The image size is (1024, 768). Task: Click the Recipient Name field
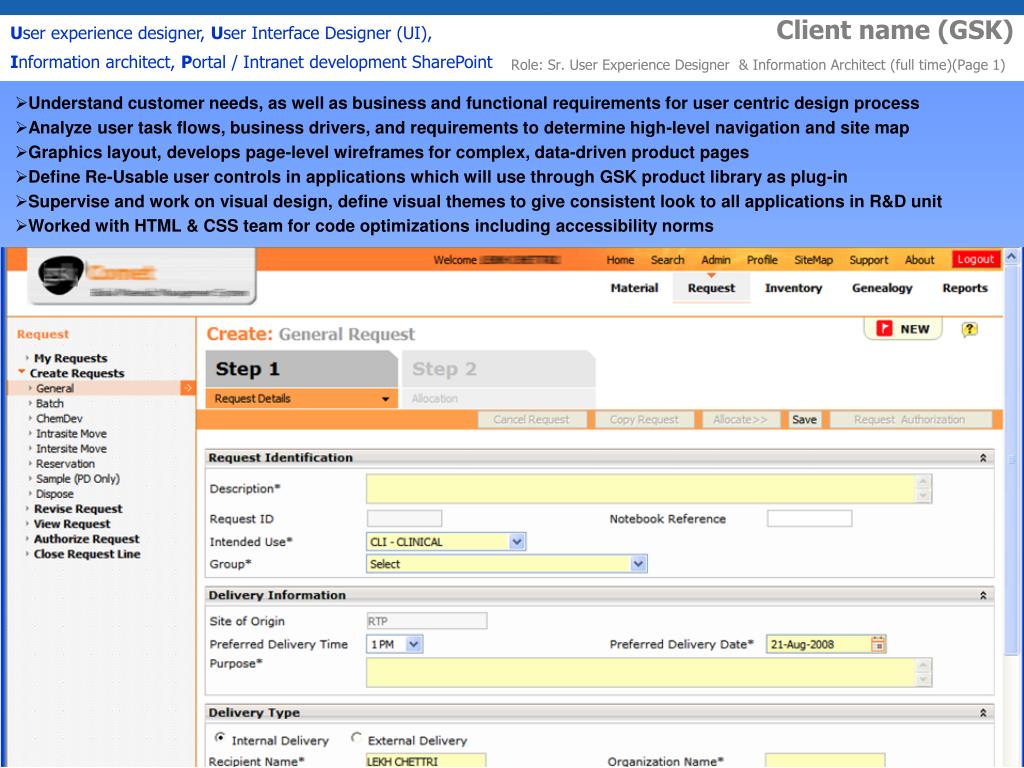(x=426, y=761)
